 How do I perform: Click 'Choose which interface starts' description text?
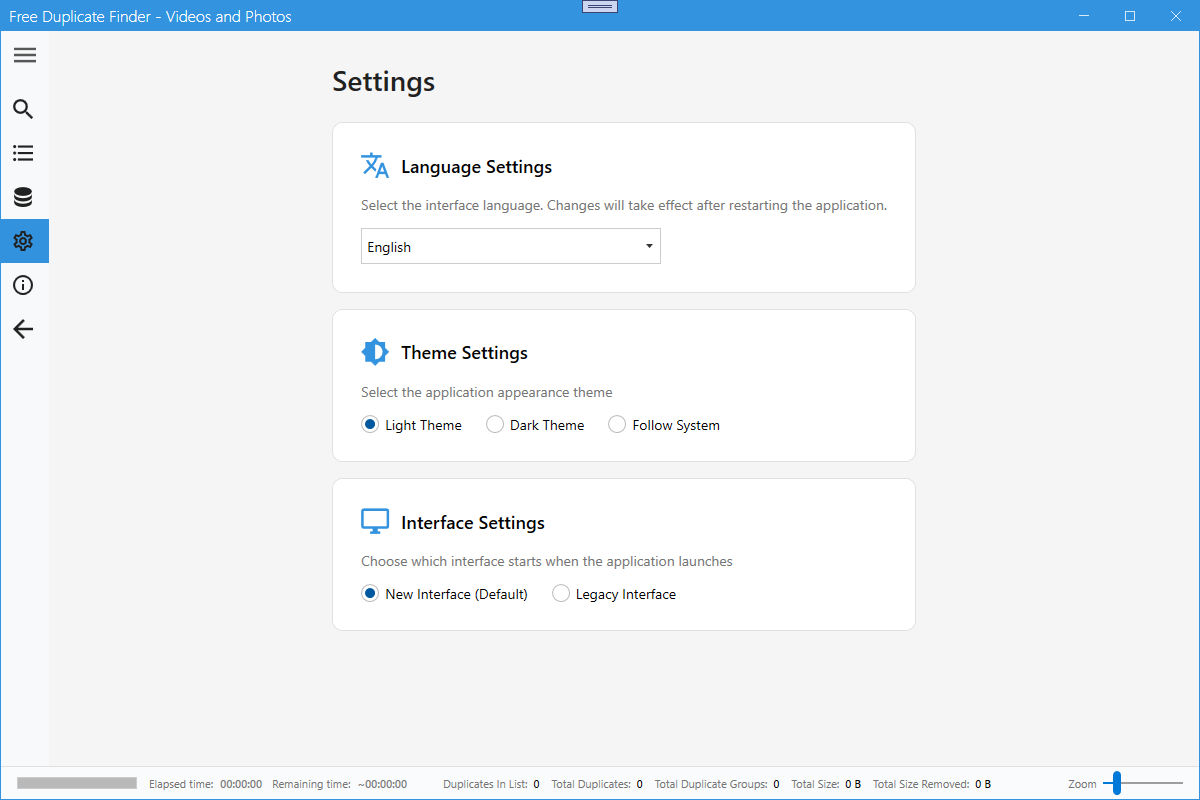(547, 562)
